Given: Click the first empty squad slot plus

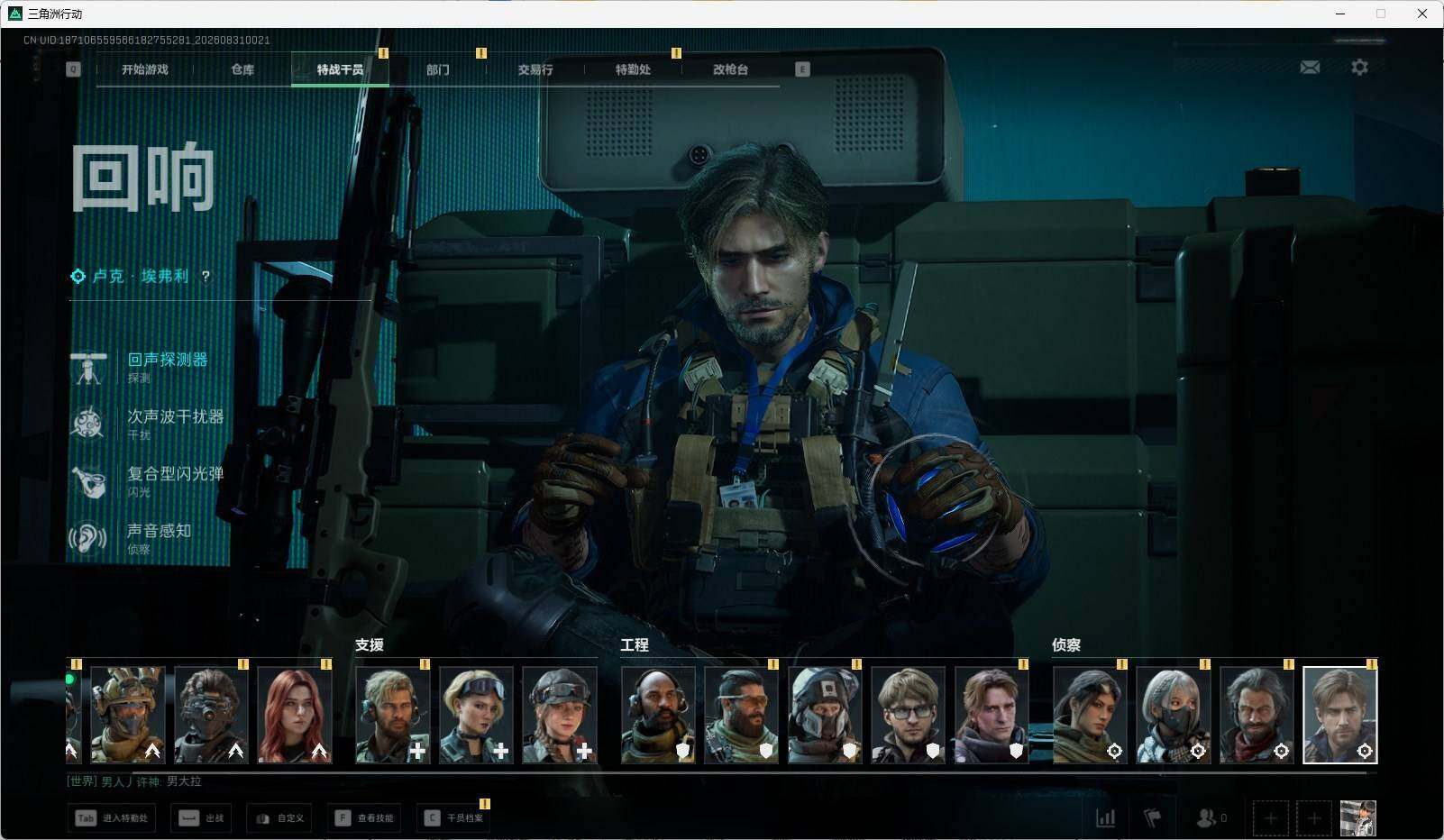Looking at the screenshot, I should click(x=1270, y=818).
